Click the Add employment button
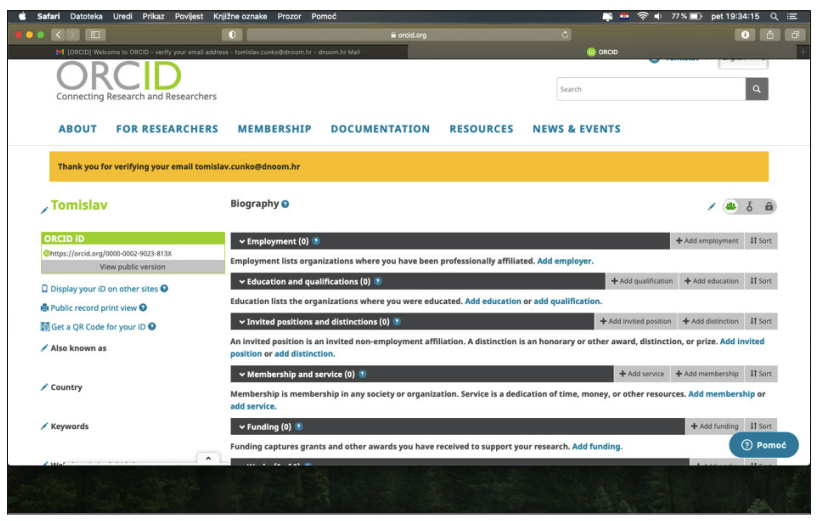 (x=707, y=241)
